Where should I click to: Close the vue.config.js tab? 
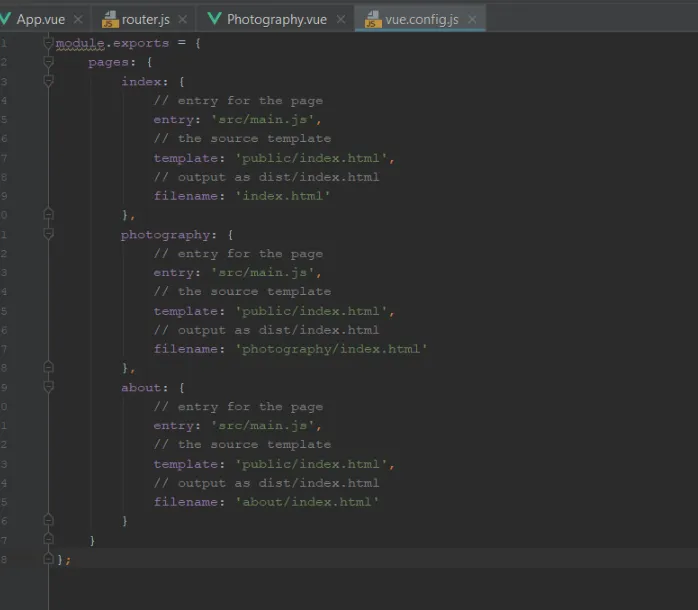[472, 19]
